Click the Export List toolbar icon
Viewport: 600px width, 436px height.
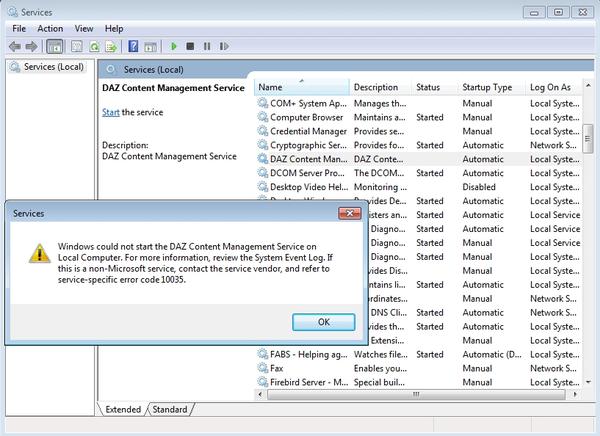tap(111, 47)
